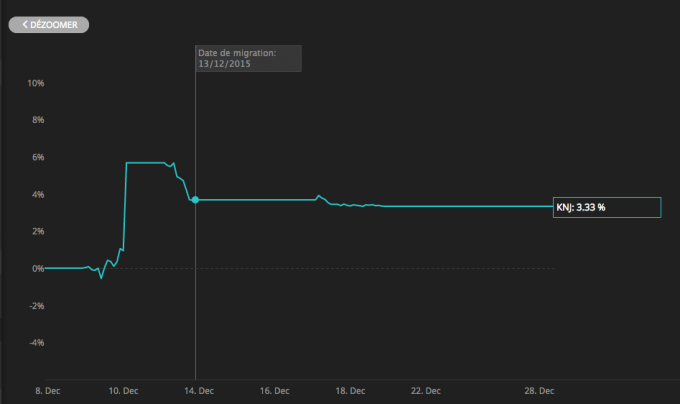The image size is (680, 404).
Task: Click the 18. Dec axis label
Action: (x=350, y=391)
